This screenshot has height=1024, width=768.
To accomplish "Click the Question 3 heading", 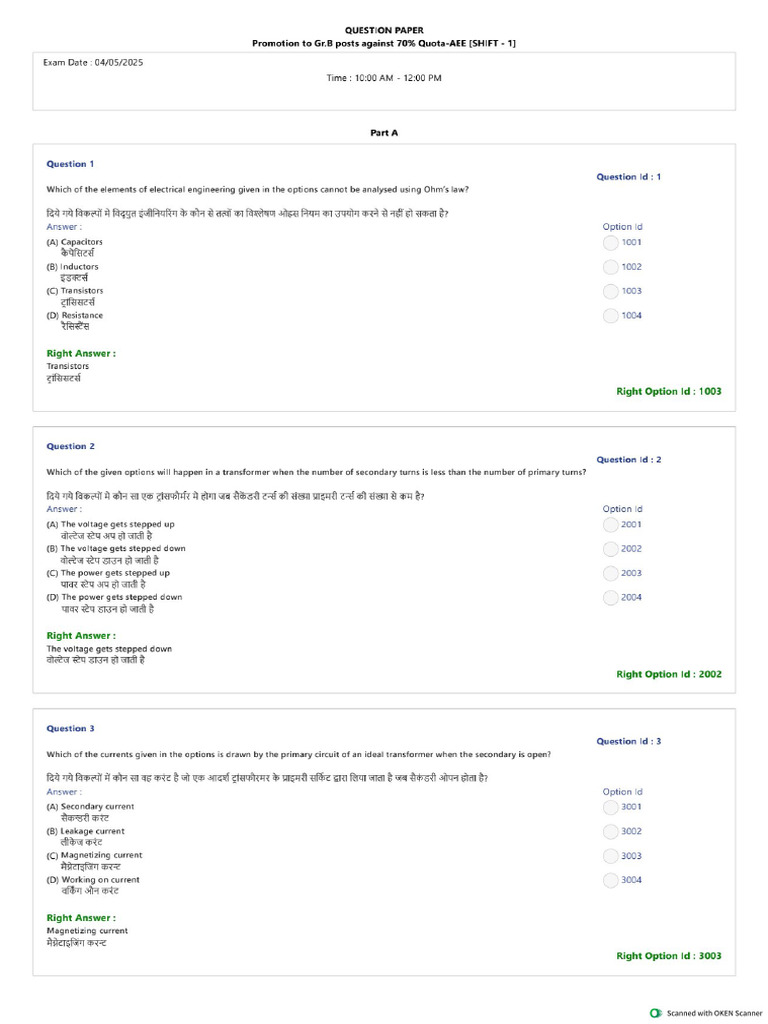I will [71, 728].
